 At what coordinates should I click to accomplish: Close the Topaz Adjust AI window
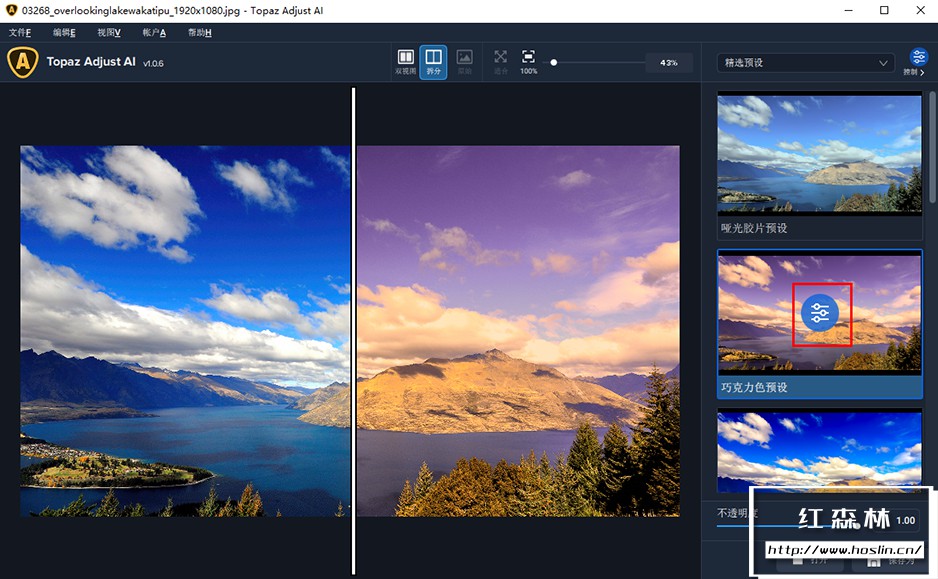click(x=921, y=10)
